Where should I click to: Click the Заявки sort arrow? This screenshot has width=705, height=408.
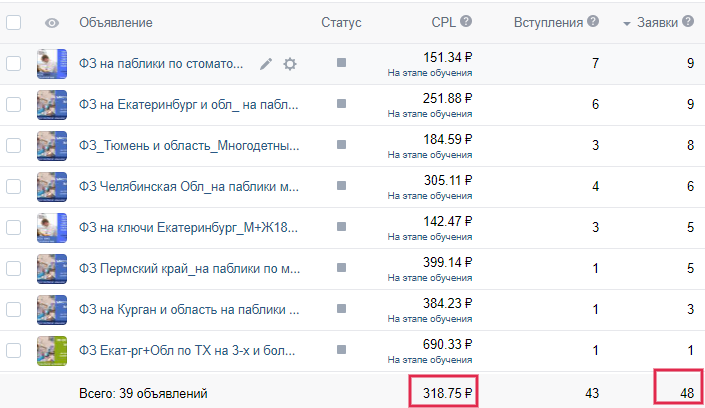626,24
